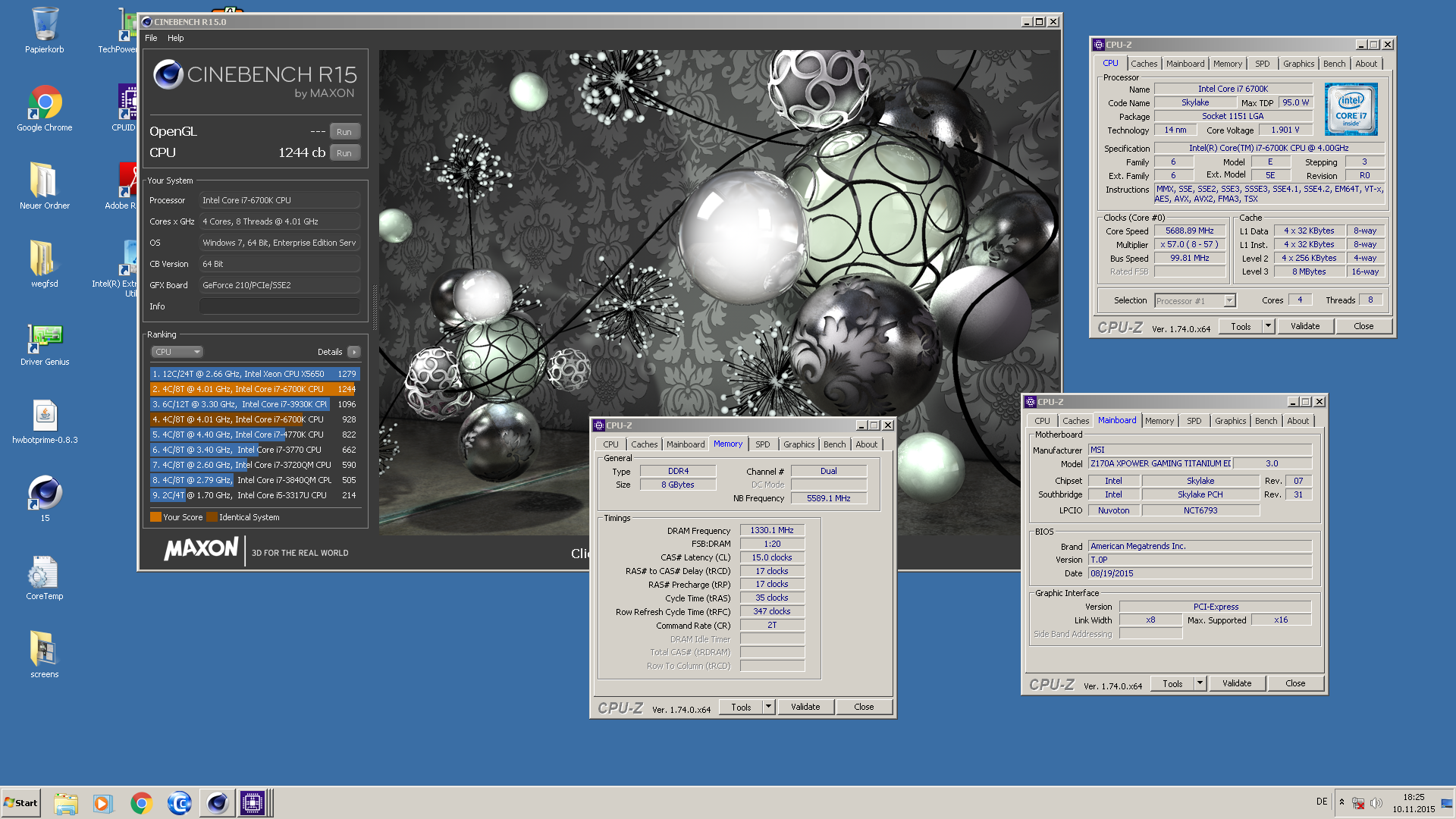Click Validate in the top CPU-Z window
Screen dimensions: 1456x819
1305,326
